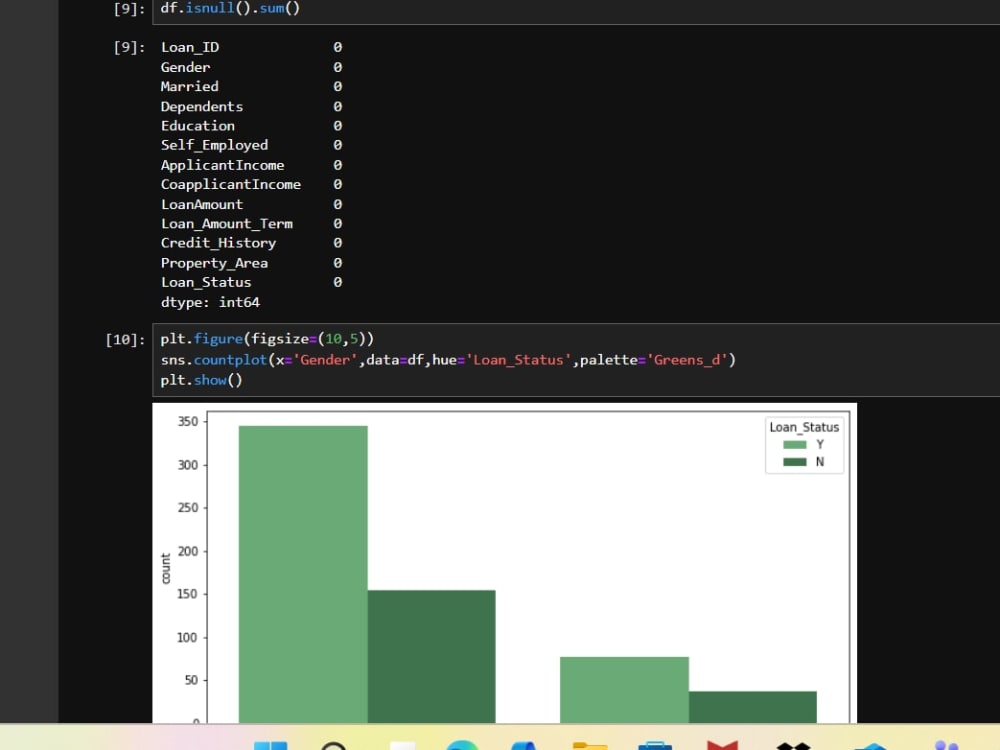The height and width of the screenshot is (750, 1000).
Task: Select the [9]: output prompt label
Action: tap(129, 47)
